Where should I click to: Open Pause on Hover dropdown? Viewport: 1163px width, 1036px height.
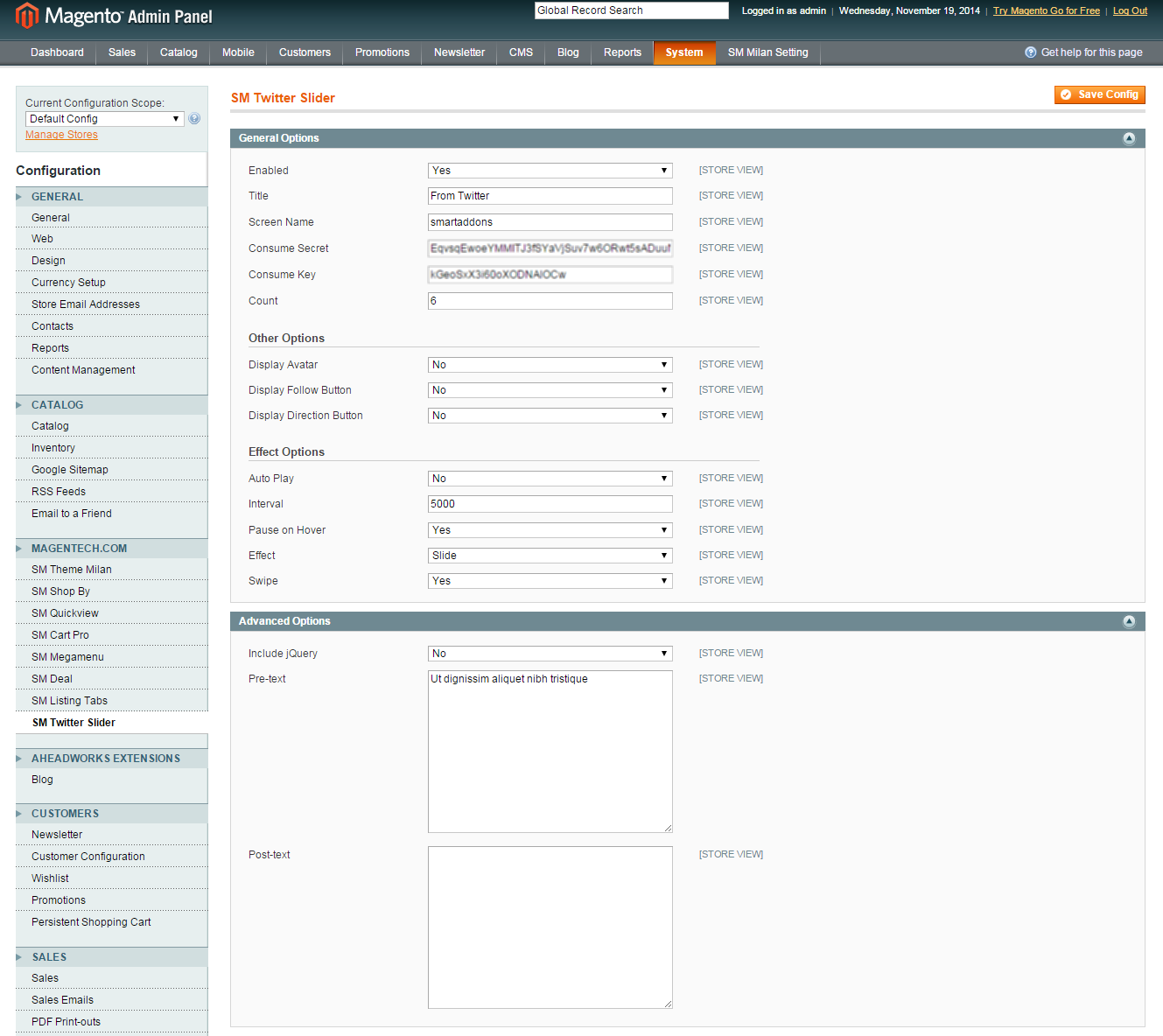(550, 530)
